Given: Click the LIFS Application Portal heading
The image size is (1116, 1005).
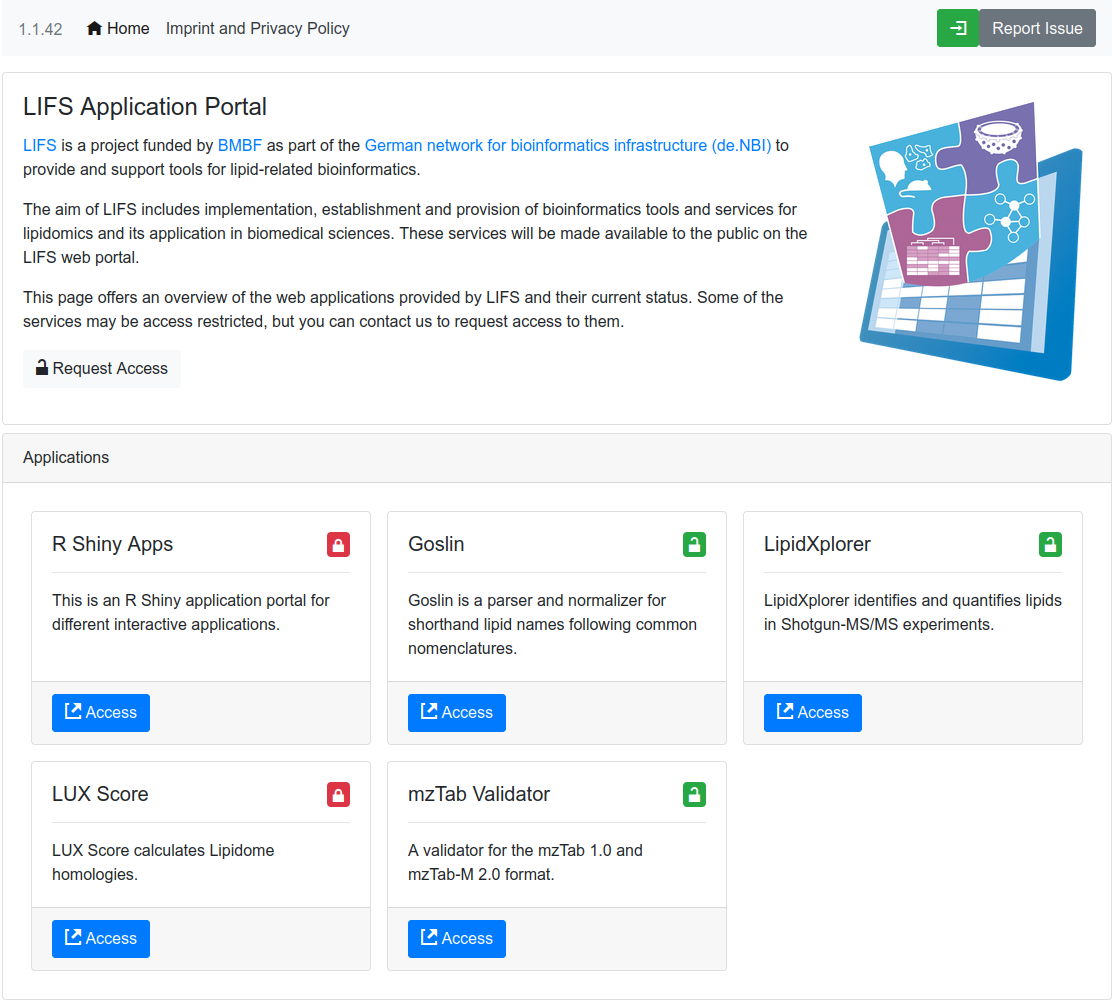Looking at the screenshot, I should pos(145,107).
